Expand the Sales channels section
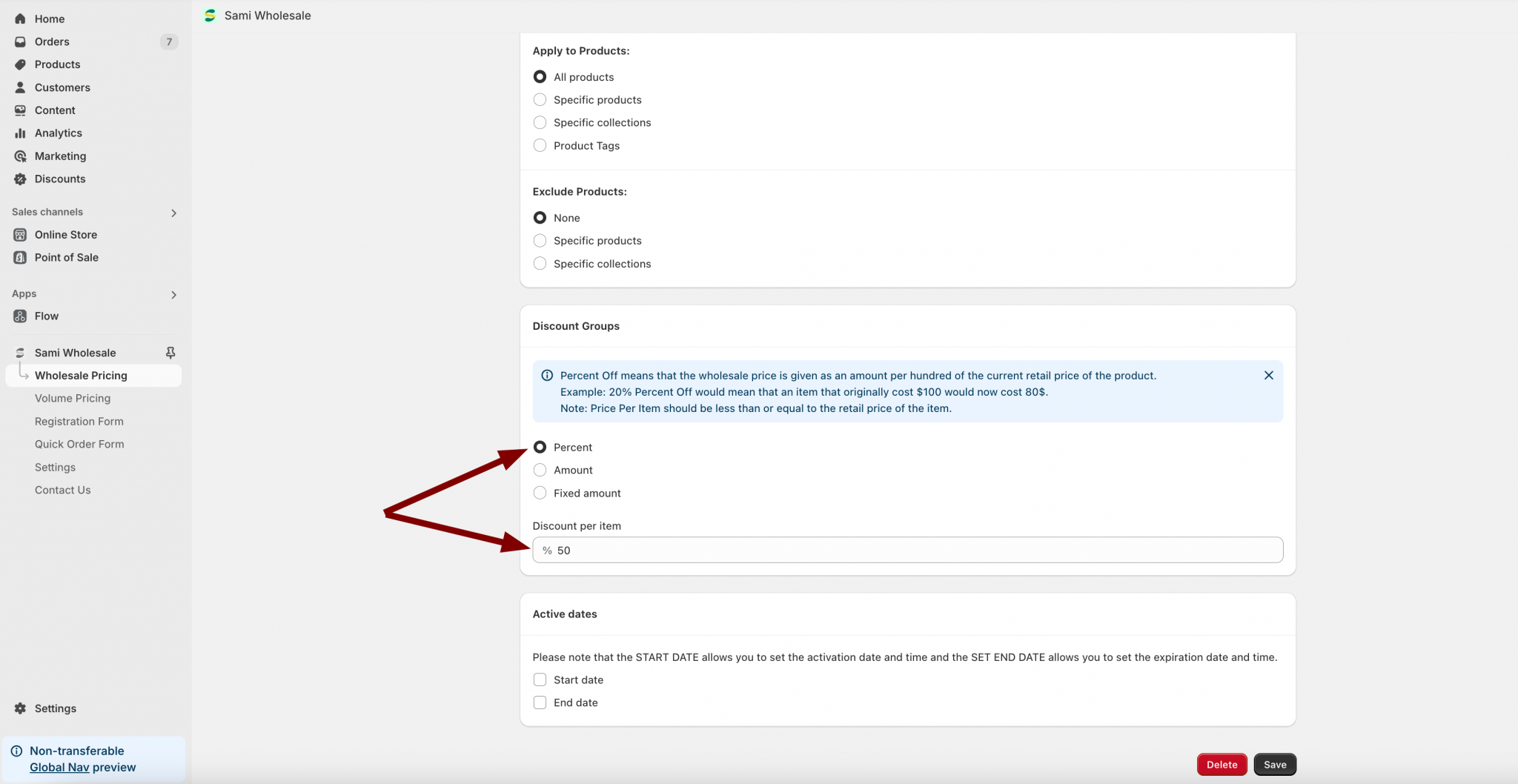This screenshot has width=1518, height=784. click(173, 213)
